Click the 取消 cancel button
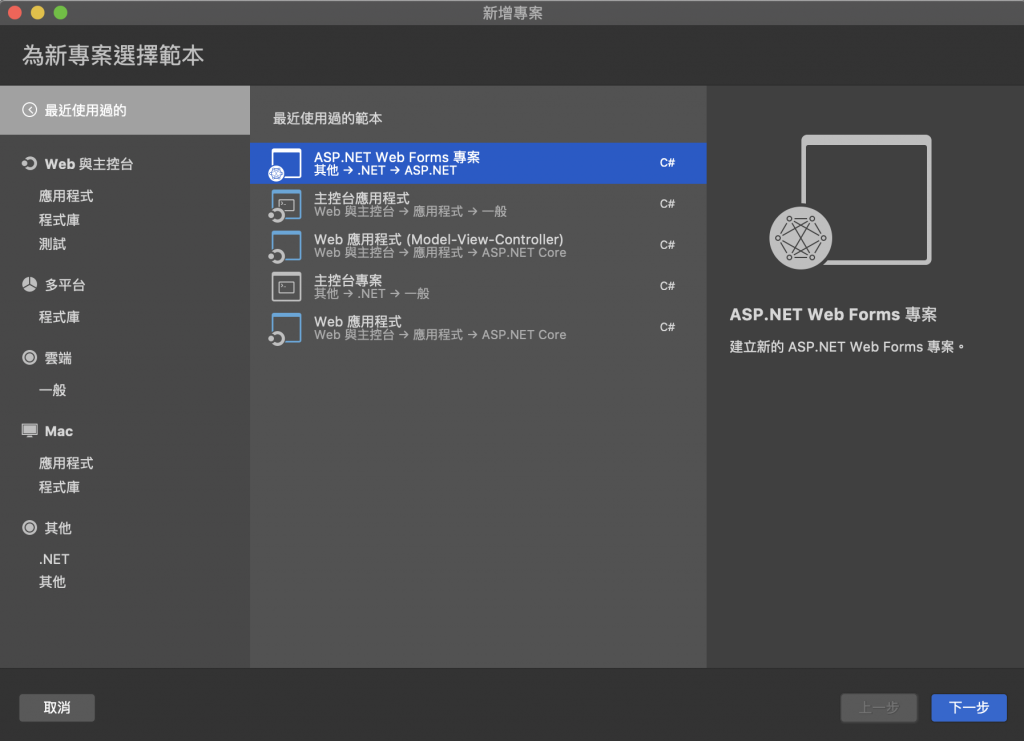 click(x=57, y=707)
